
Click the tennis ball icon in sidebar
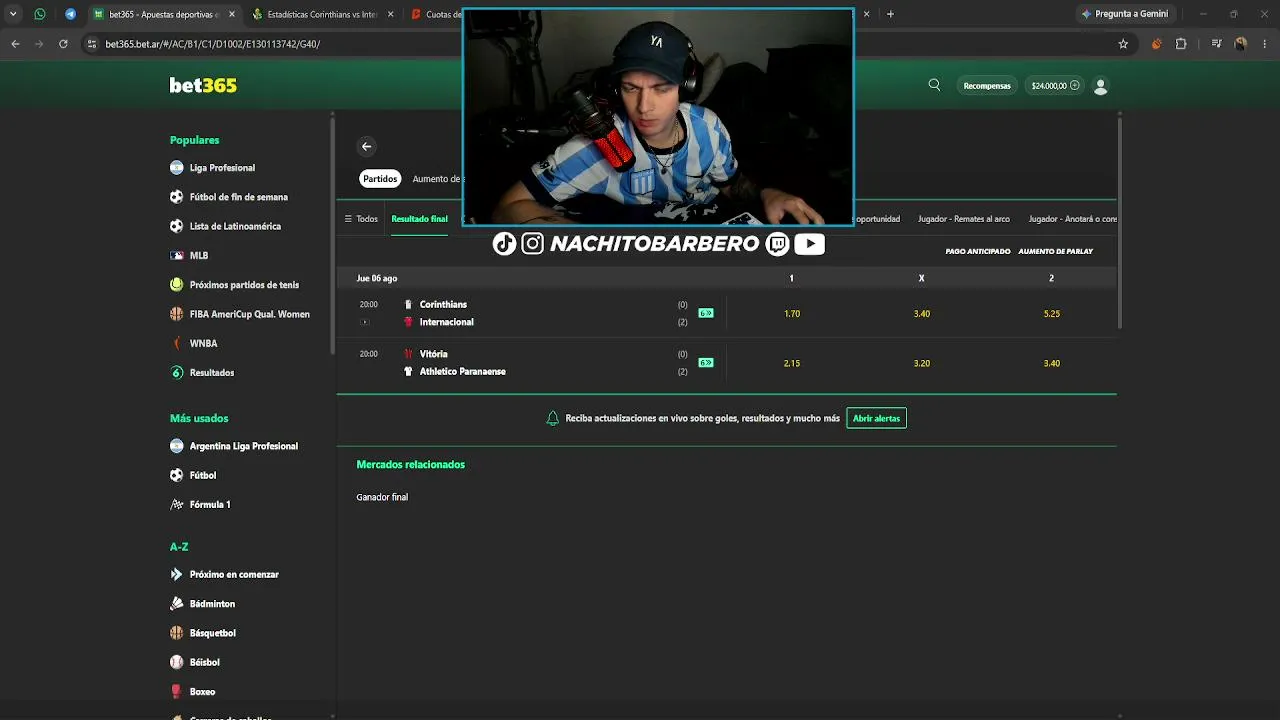coord(177,285)
